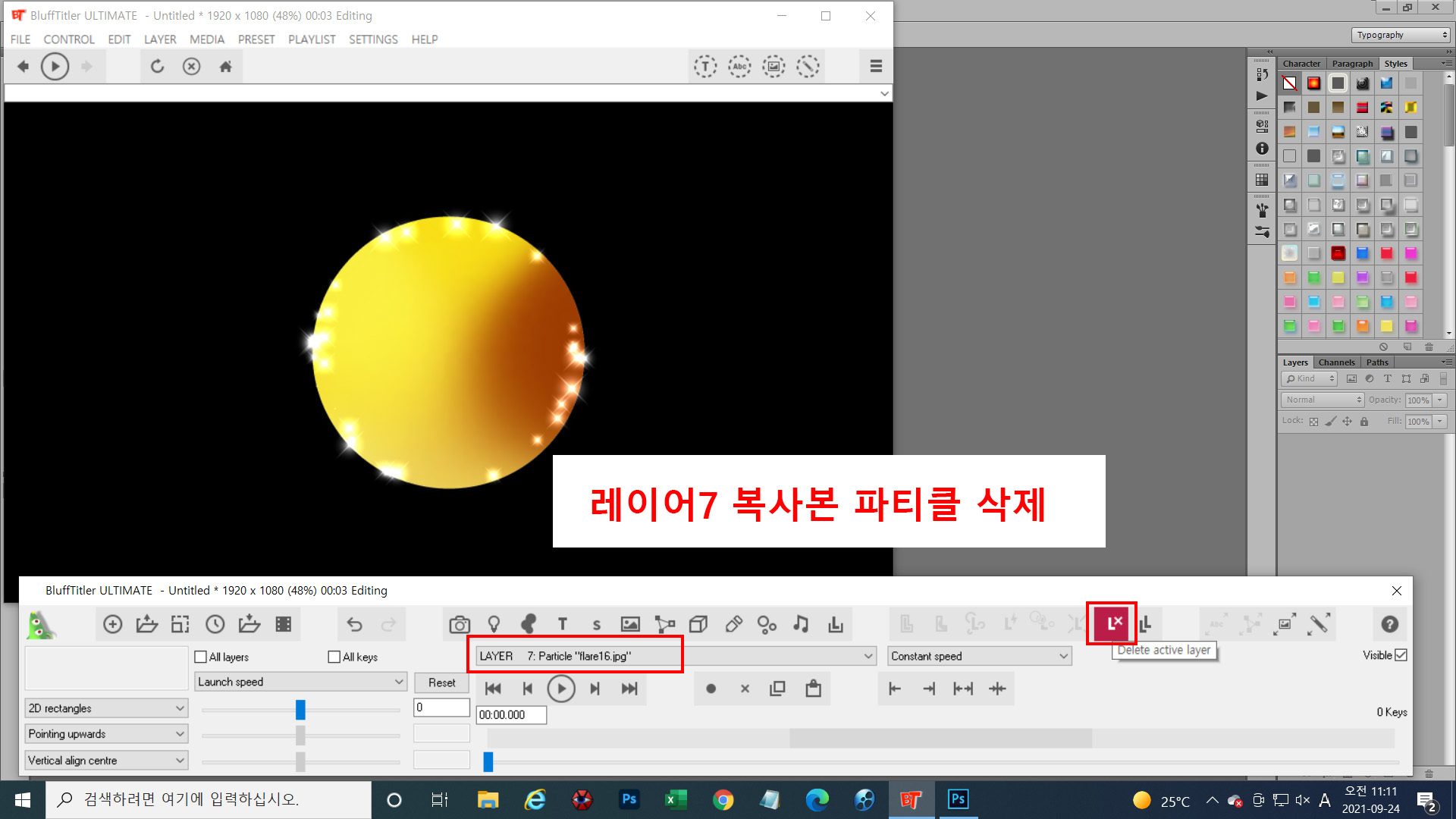Toggle the Visible checkbox
Screen dimensions: 1456x819
(x=1401, y=655)
